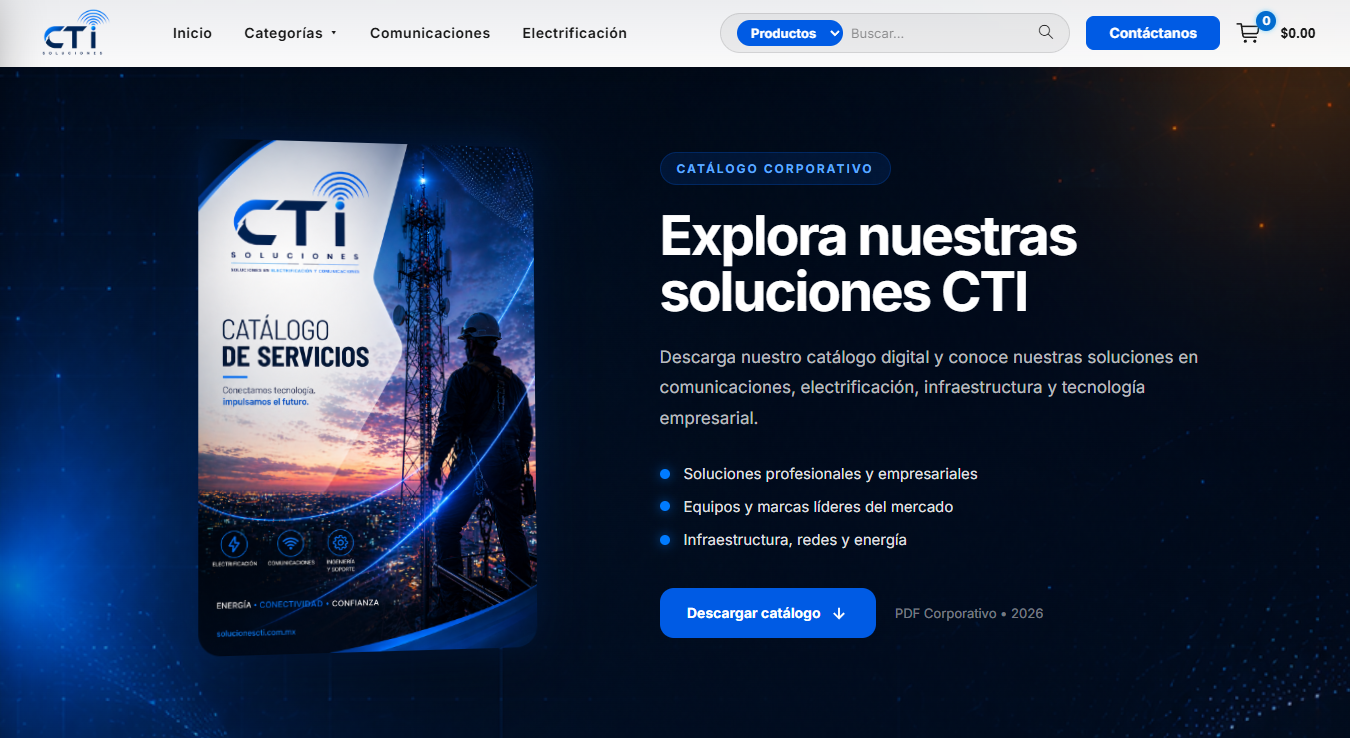This screenshot has height=738, width=1350.
Task: Click Energía · Conectividad · Confianza text on cover
Action: click(x=297, y=604)
